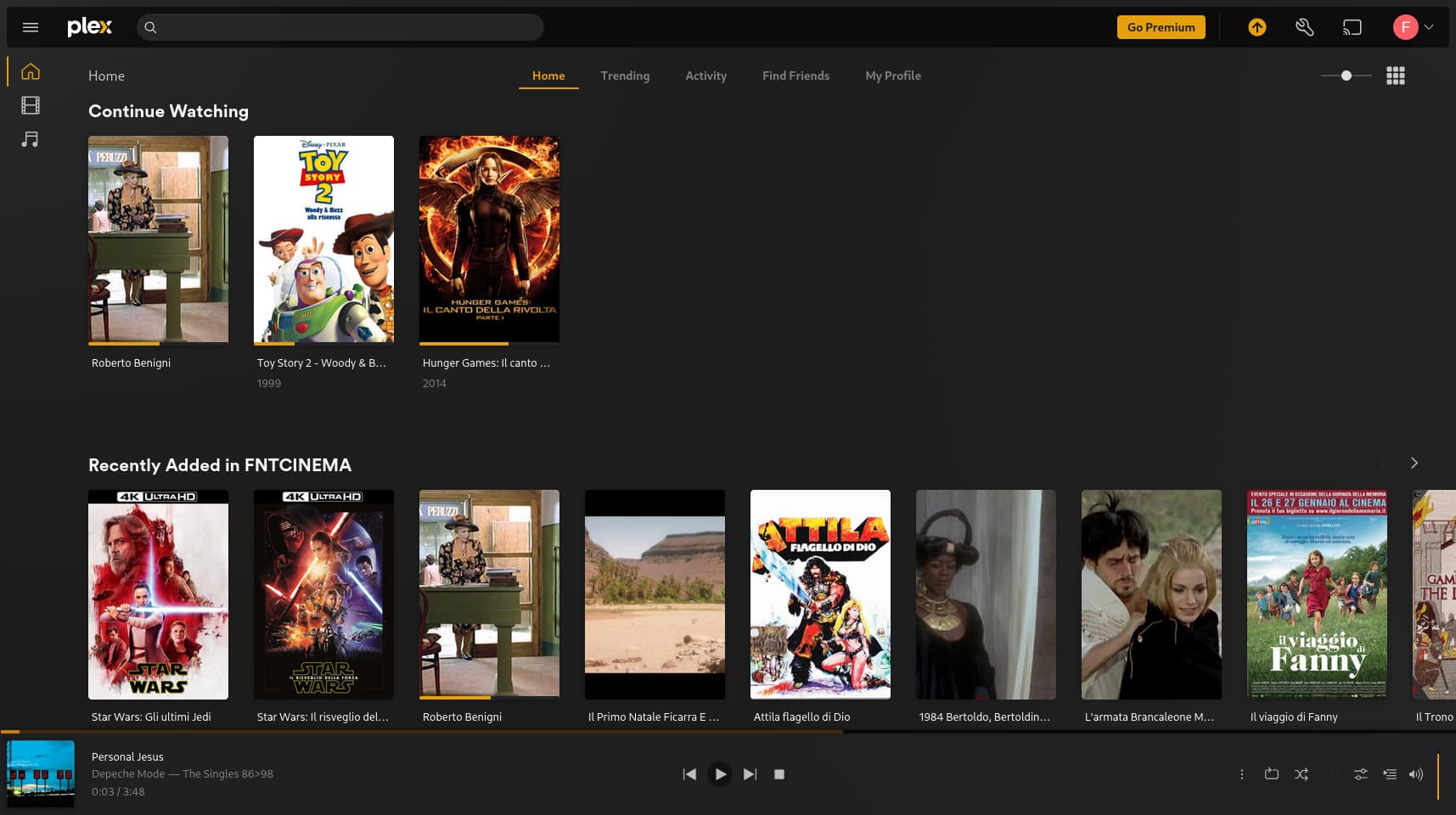Click the poster size slider handle

[x=1346, y=76]
